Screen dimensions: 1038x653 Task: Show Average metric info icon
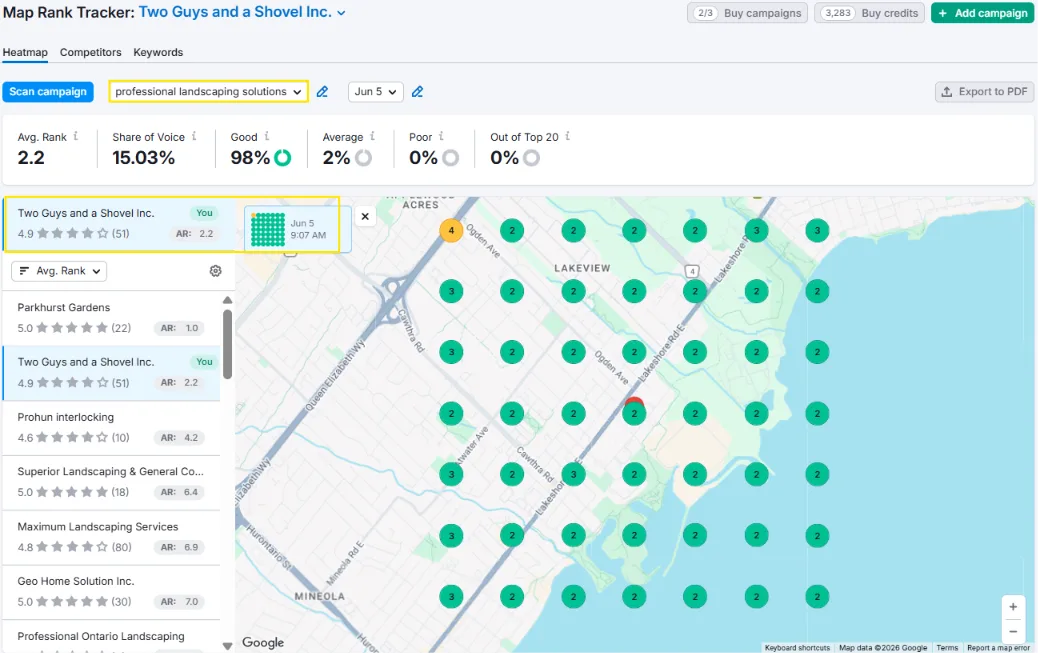click(372, 136)
